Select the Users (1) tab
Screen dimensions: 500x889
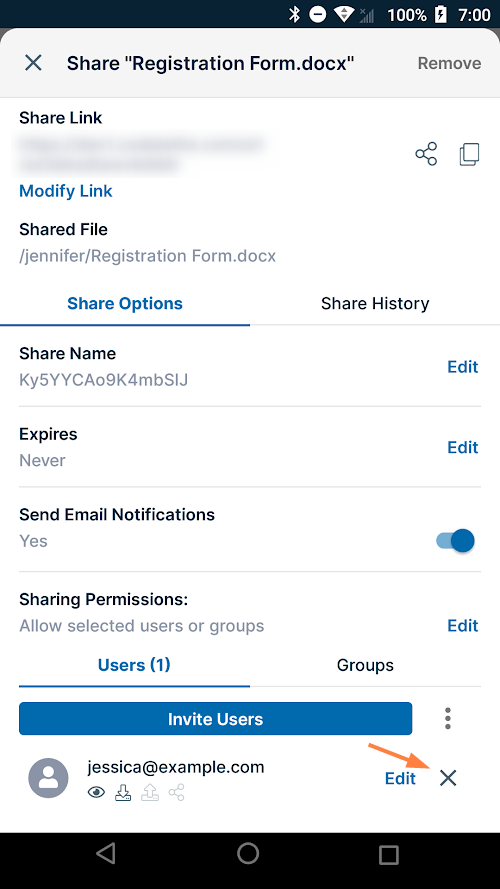click(134, 664)
